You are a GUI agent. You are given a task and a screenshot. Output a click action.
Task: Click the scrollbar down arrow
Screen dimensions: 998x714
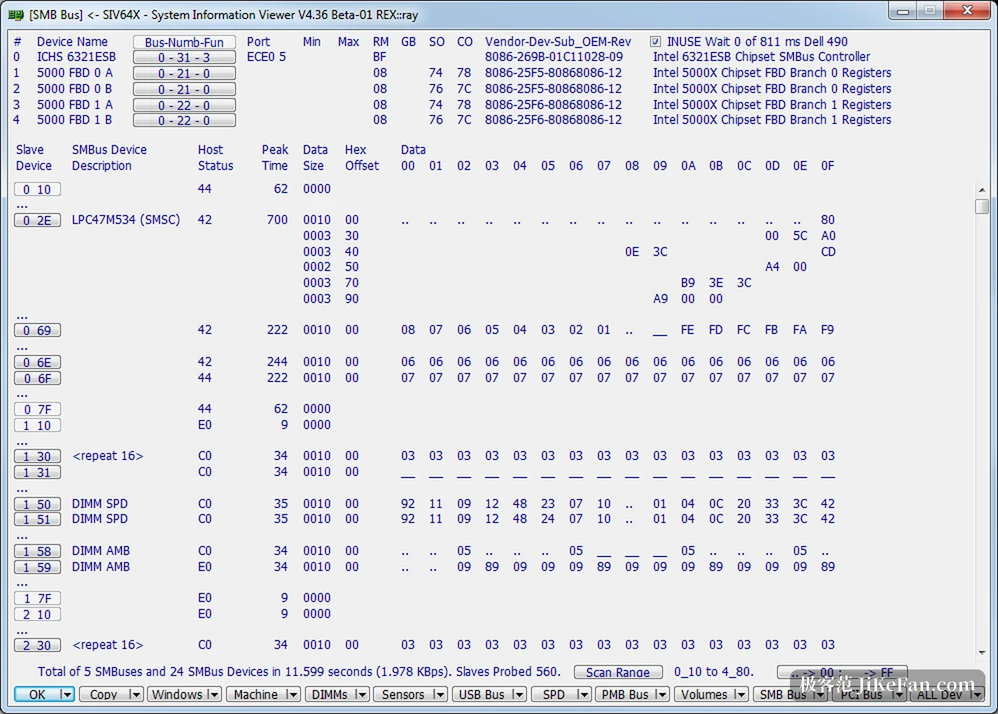[981, 652]
